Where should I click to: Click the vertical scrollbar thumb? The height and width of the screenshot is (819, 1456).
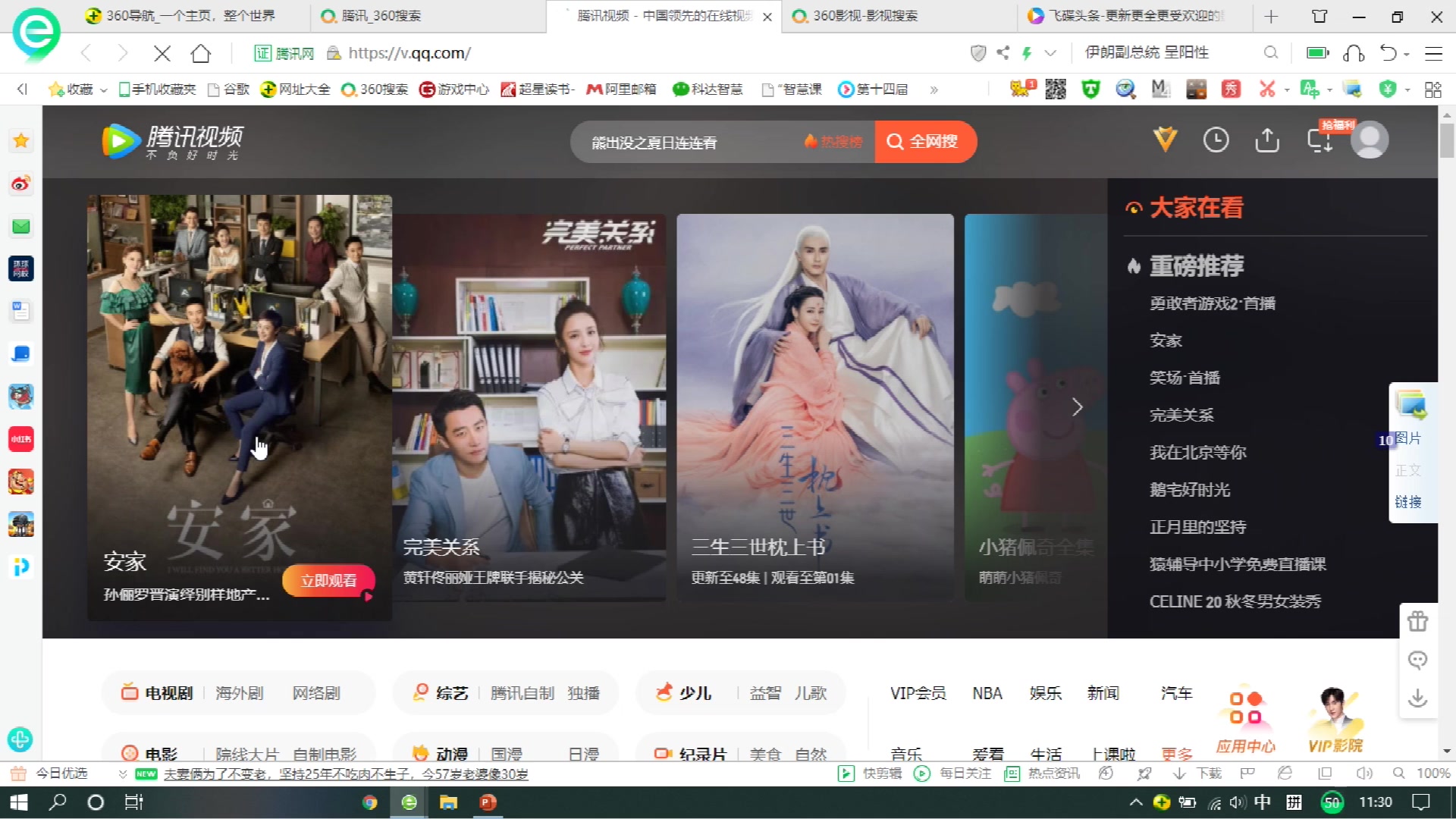[1447, 140]
